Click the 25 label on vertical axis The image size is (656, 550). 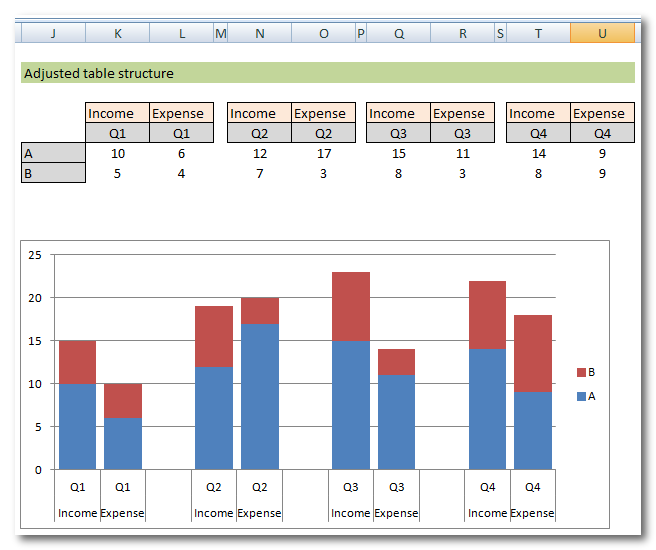click(x=35, y=255)
